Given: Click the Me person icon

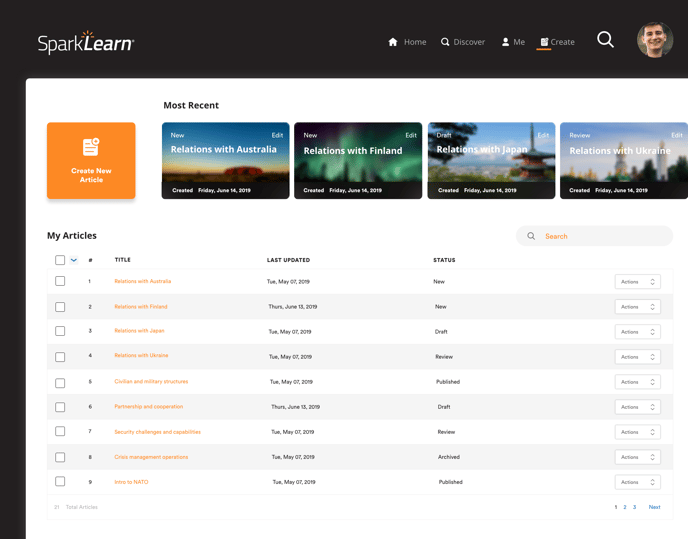Looking at the screenshot, I should coord(506,42).
